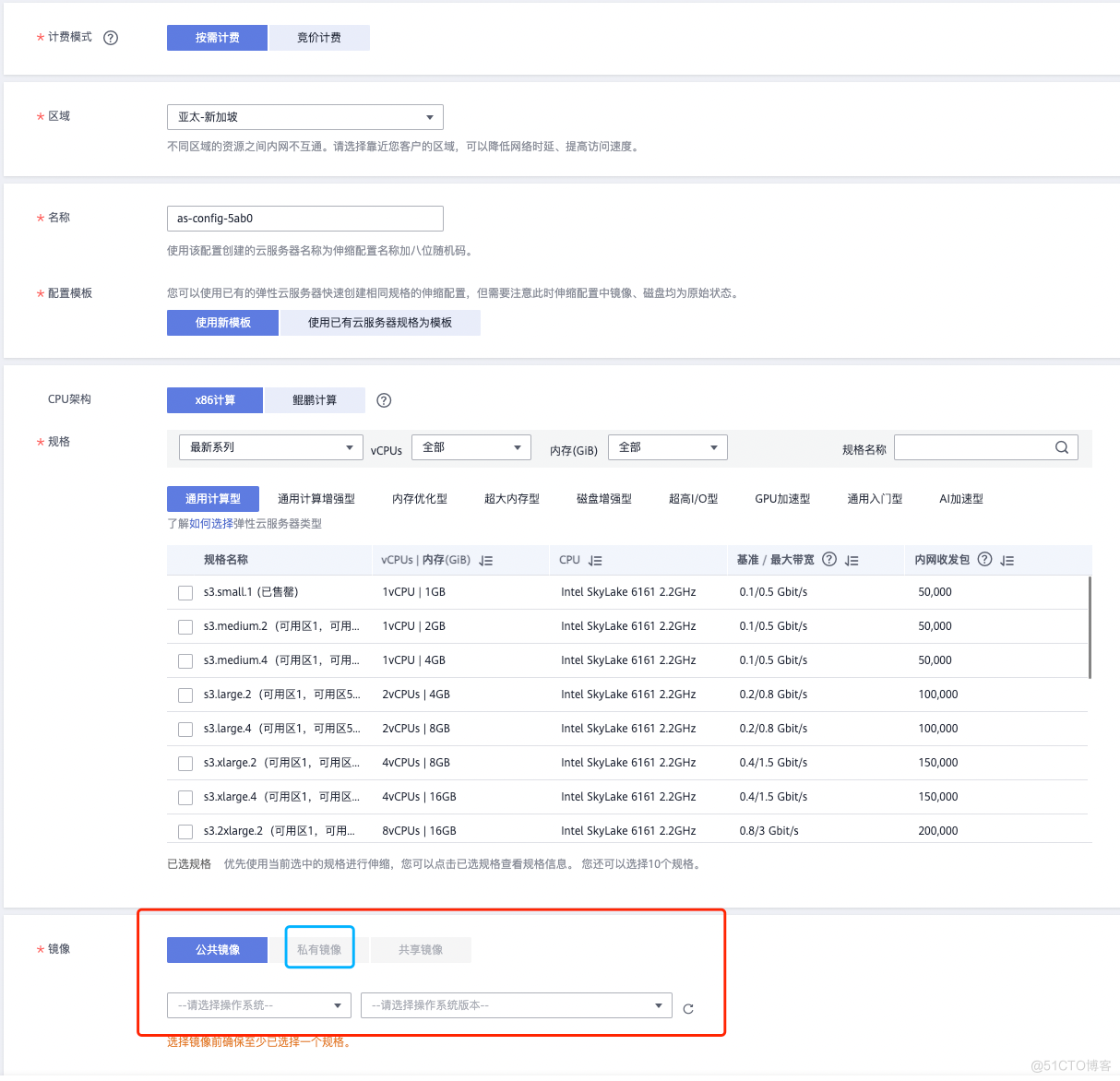Sort by vCPUs | 内存 column icon
Screen dimensions: 1120x1081
pos(486,561)
